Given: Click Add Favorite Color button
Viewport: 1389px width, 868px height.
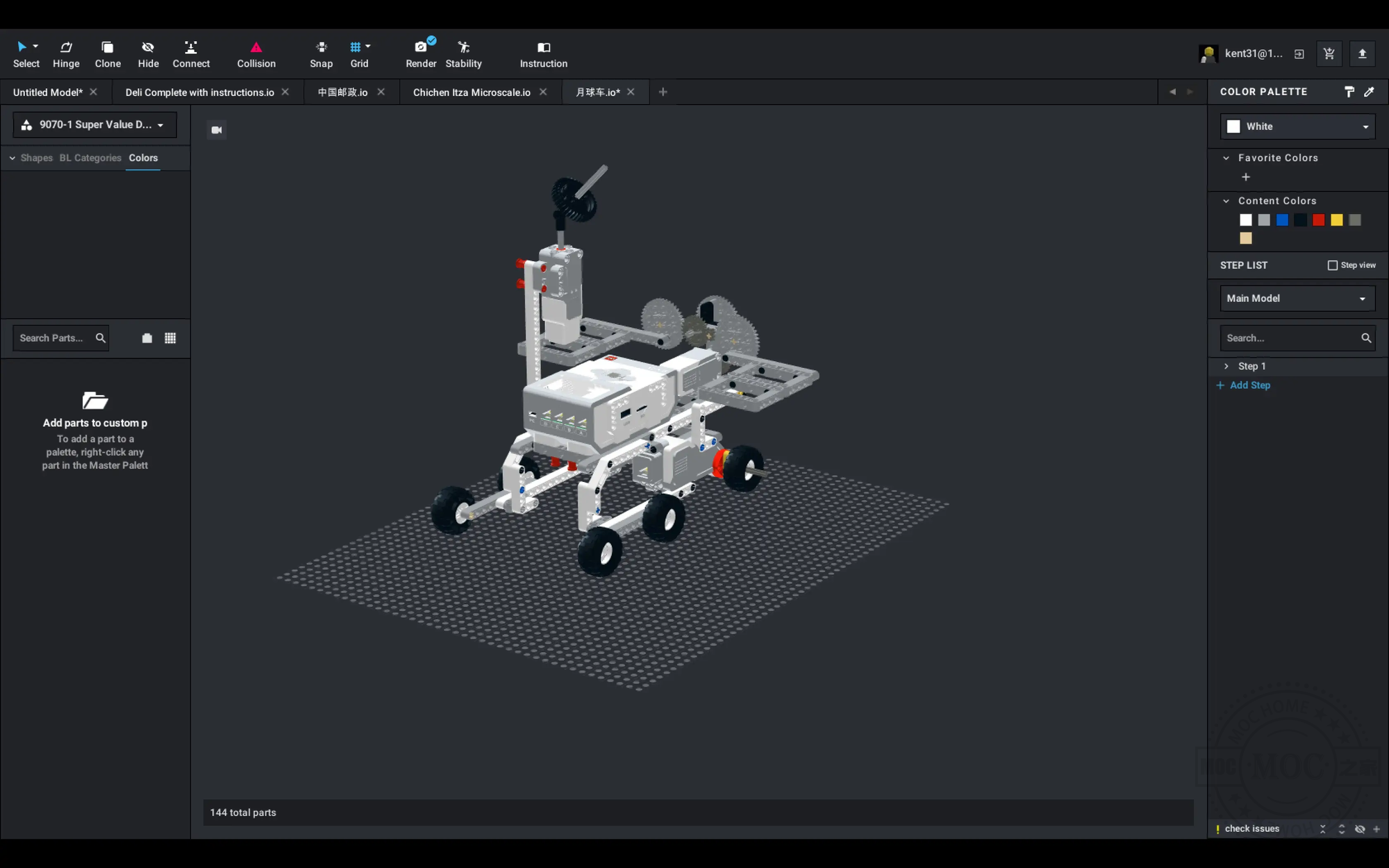Looking at the screenshot, I should (x=1246, y=176).
